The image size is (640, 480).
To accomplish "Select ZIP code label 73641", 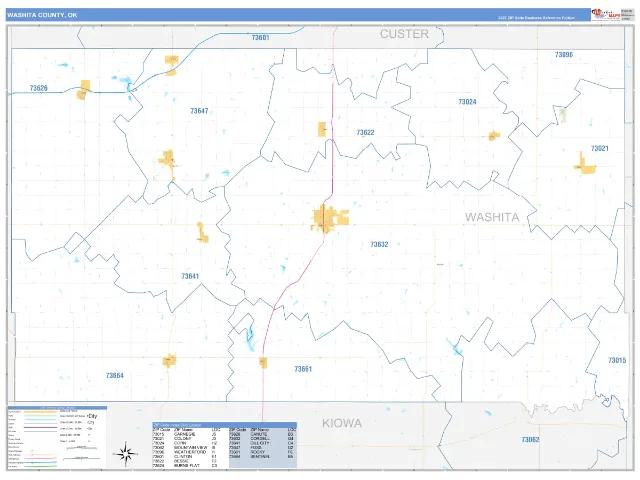I will click(190, 276).
